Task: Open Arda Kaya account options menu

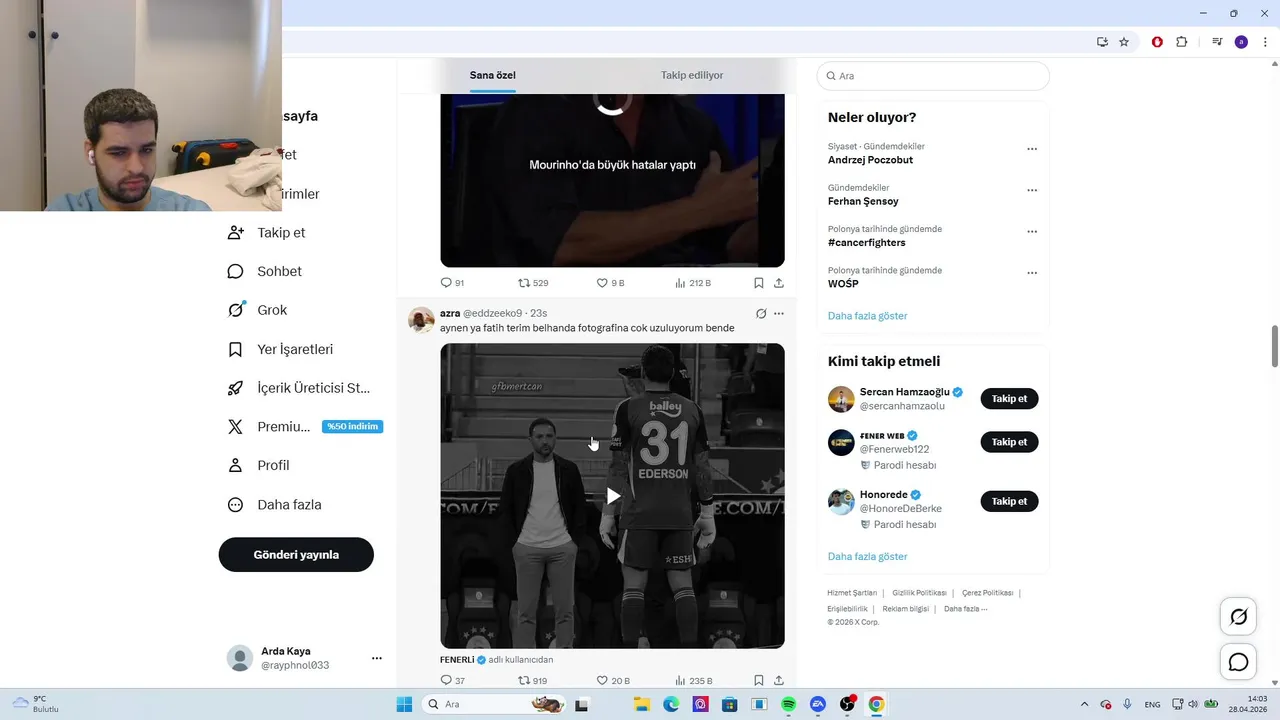Action: 377,658
